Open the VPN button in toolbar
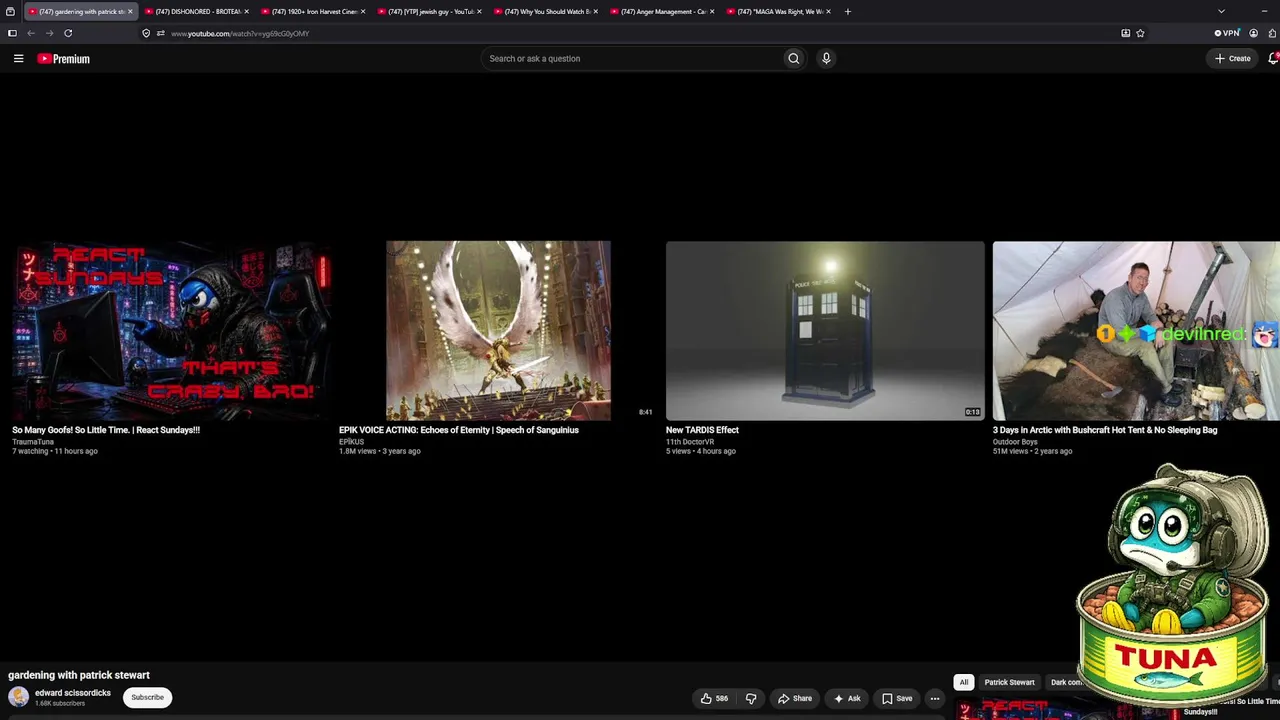 (1227, 33)
